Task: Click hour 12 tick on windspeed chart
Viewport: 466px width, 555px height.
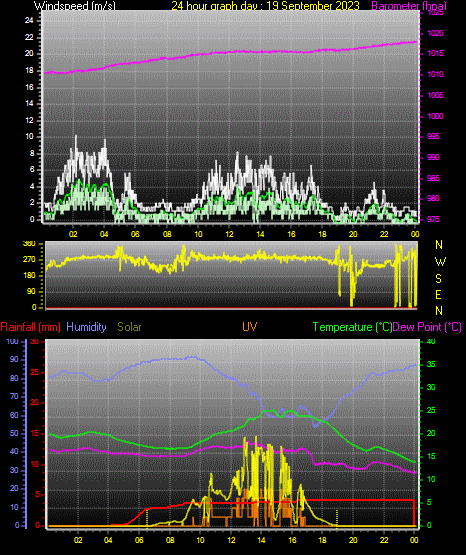Action: pyautogui.click(x=230, y=234)
